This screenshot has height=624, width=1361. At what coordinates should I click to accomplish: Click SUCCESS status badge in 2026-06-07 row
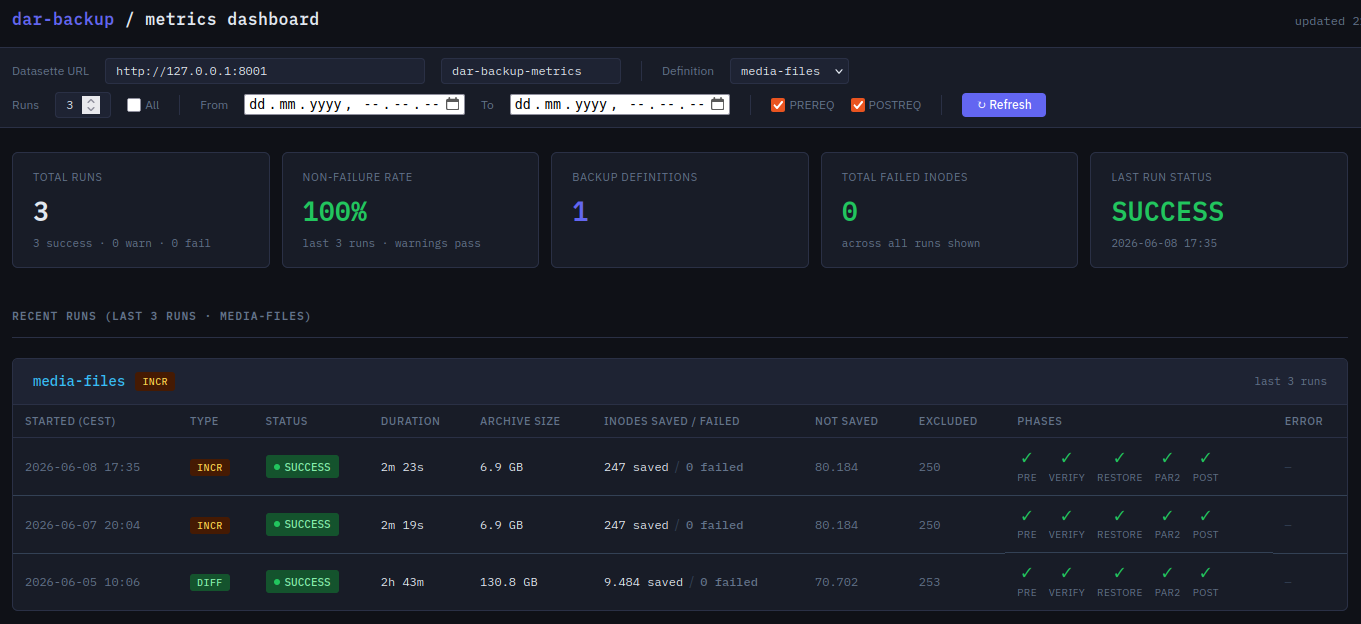302,524
